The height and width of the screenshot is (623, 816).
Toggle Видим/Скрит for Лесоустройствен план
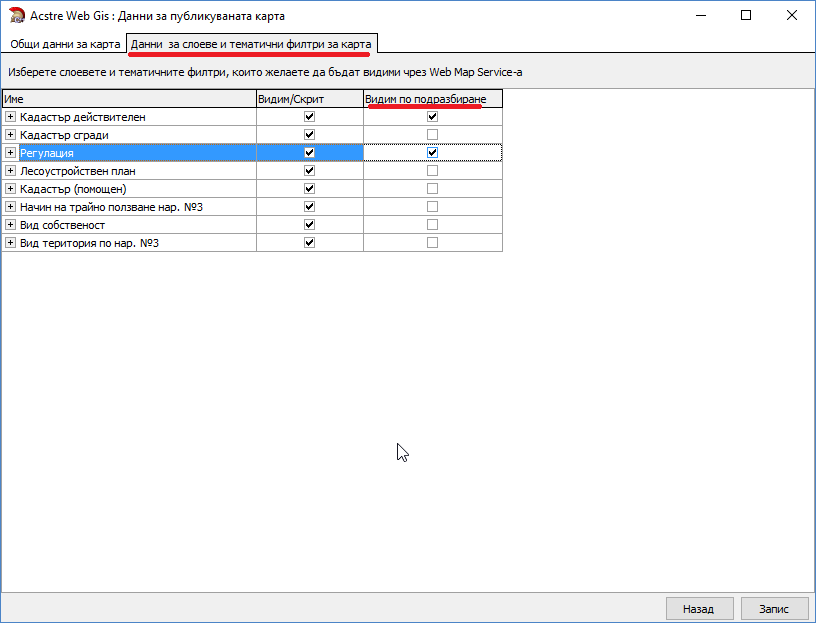coord(309,171)
